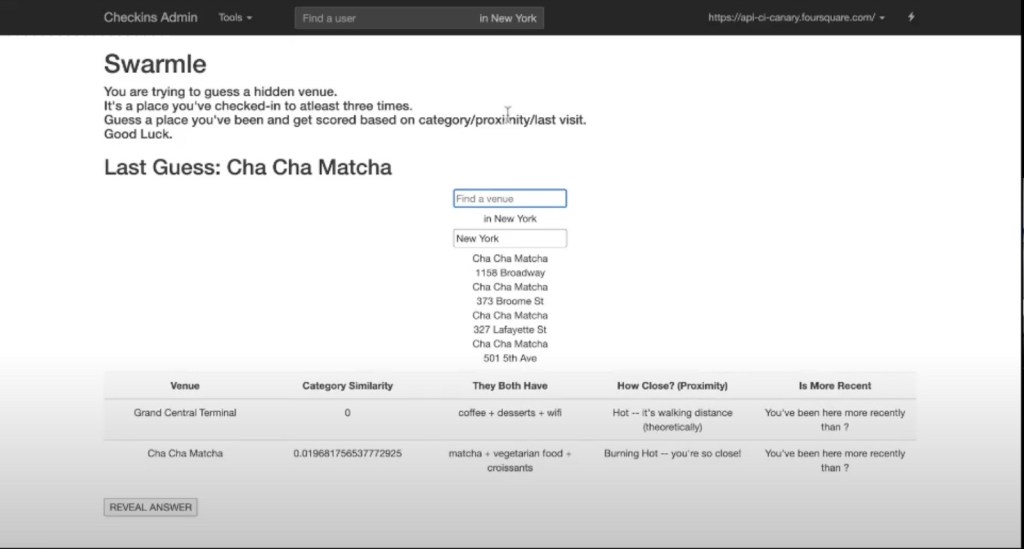This screenshot has width=1024, height=549.
Task: Expand the api-ci-canary.foursquare.com server dropdown
Action: [x=796, y=18]
